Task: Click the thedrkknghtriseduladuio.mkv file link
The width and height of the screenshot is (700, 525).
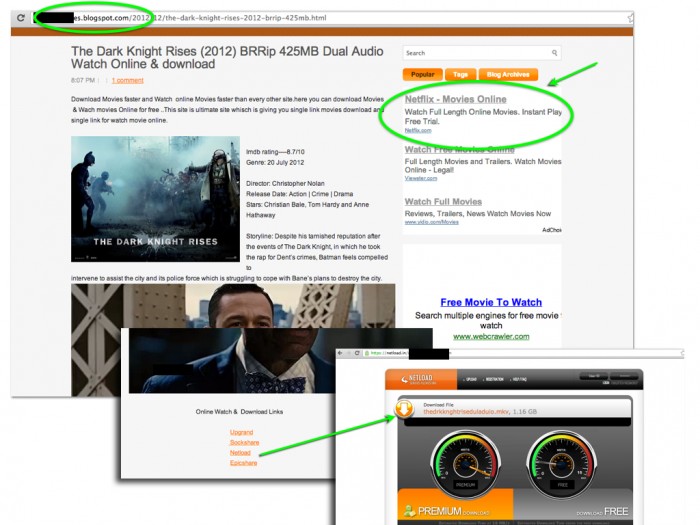Action: (x=466, y=412)
